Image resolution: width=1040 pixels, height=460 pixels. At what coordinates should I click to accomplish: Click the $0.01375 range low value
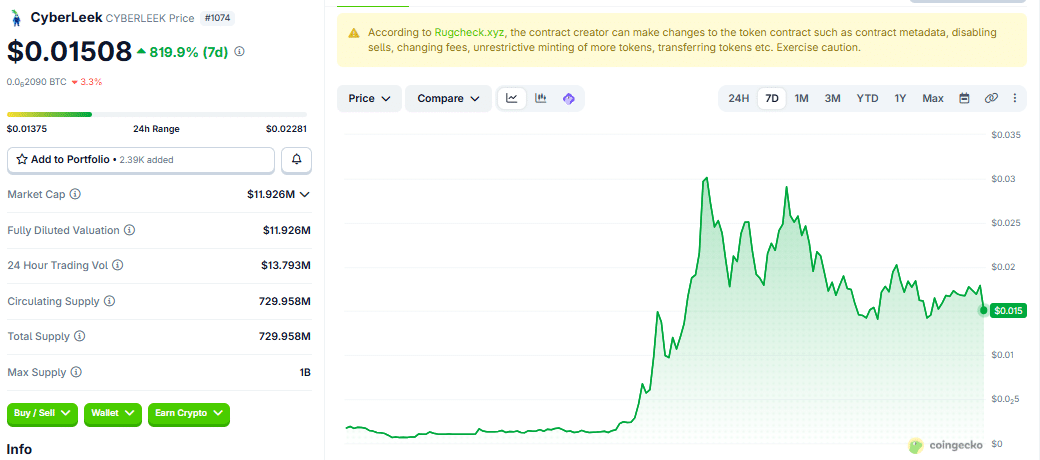tap(27, 129)
